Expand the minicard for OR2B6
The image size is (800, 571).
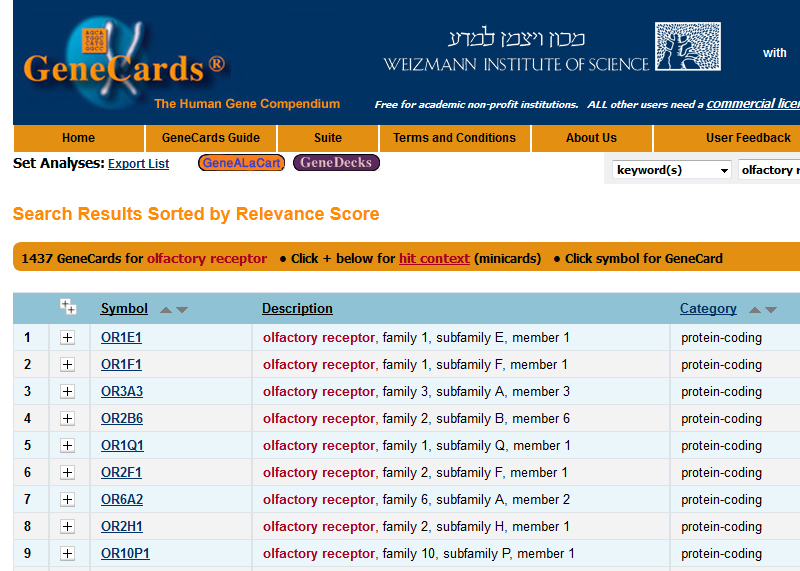click(68, 419)
